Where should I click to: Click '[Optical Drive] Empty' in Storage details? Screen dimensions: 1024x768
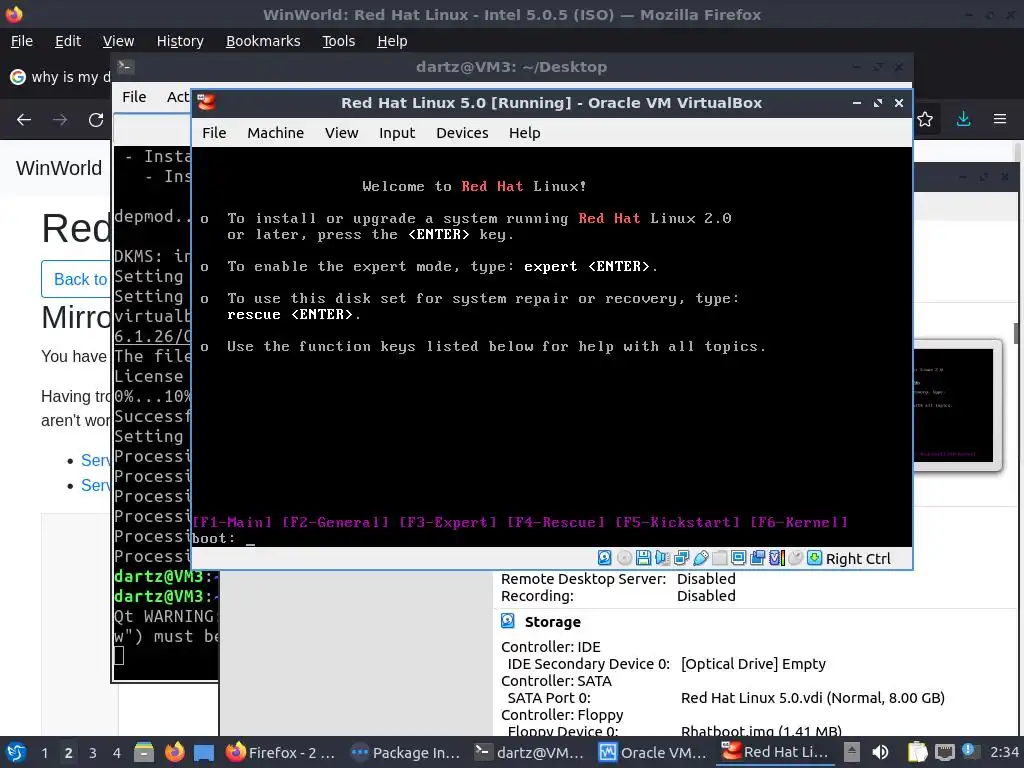[x=753, y=664]
